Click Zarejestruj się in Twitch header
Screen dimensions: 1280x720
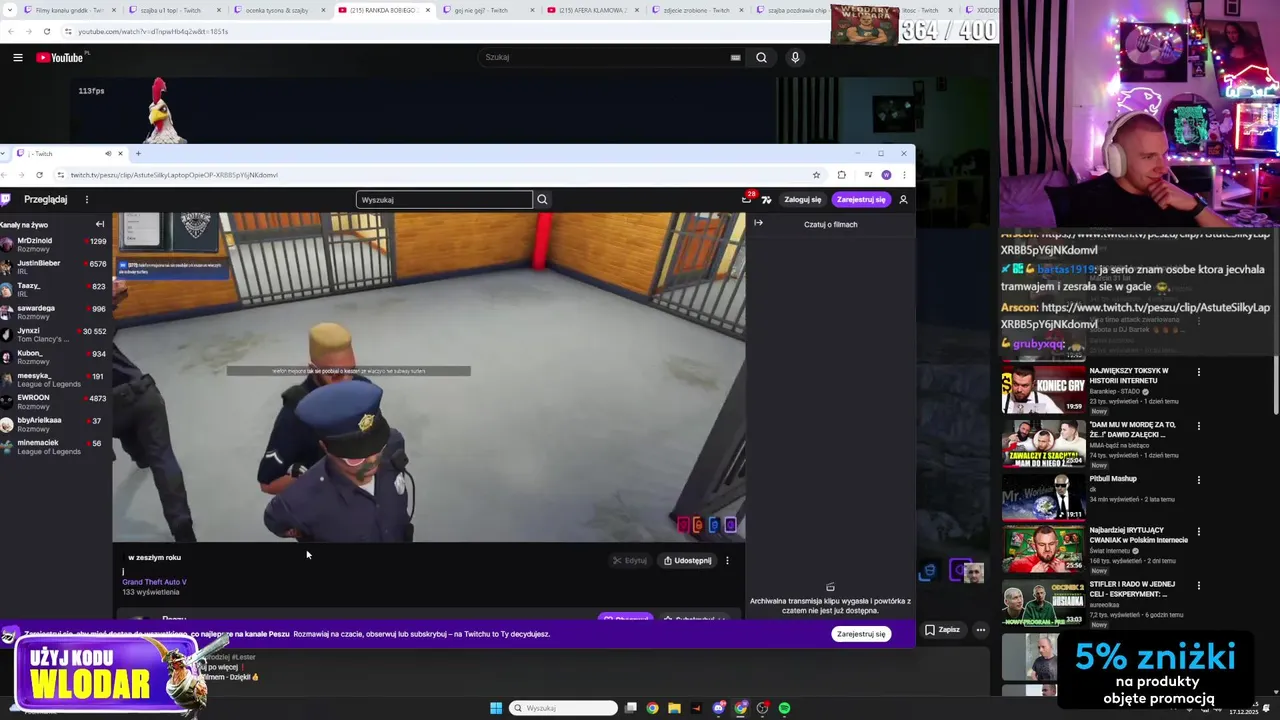tap(861, 200)
